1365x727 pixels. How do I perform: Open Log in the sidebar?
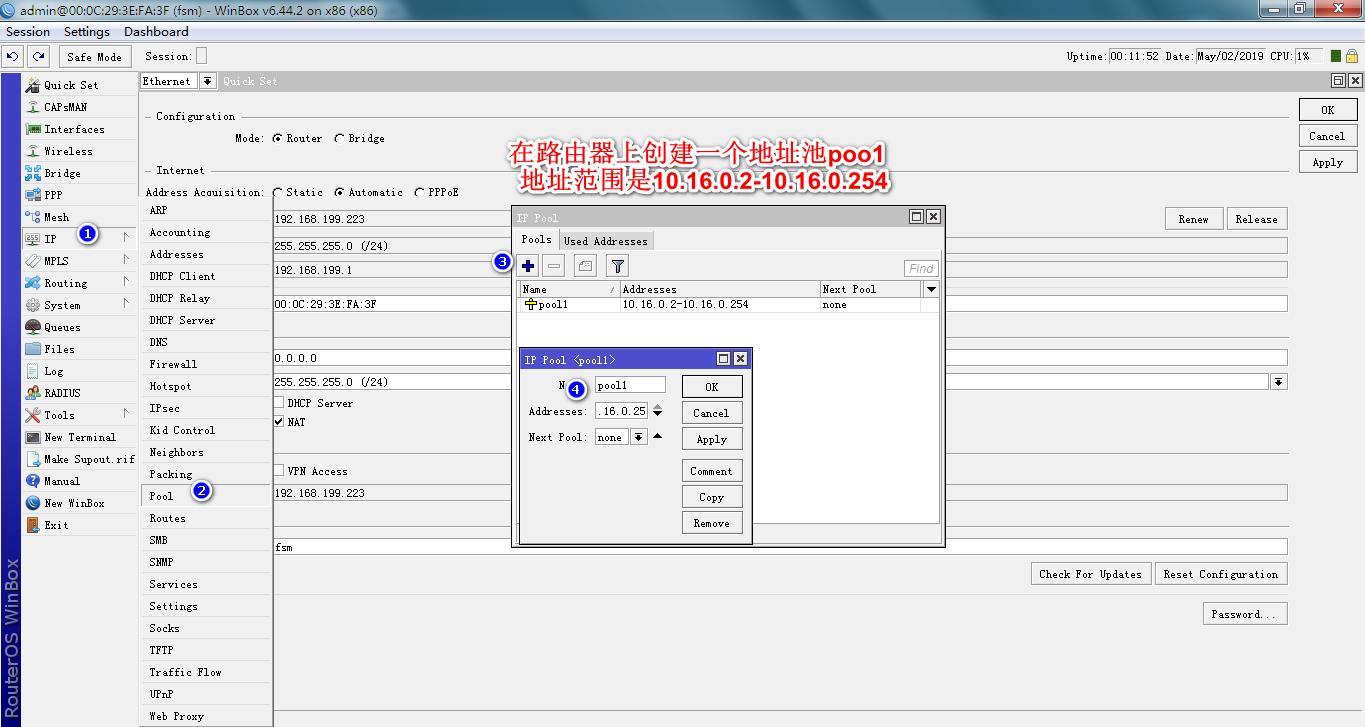53,371
